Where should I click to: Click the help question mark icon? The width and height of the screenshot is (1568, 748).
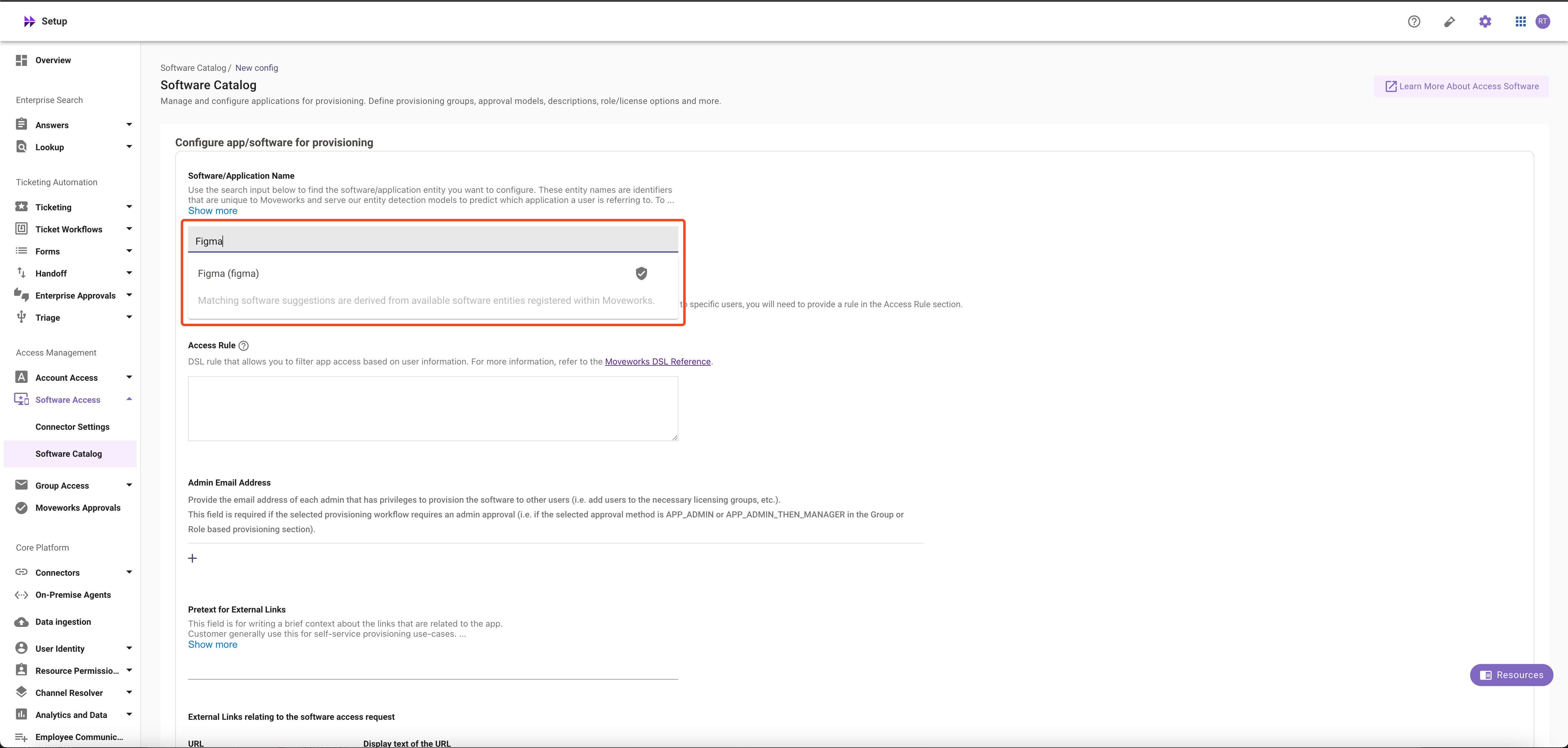pos(1413,21)
